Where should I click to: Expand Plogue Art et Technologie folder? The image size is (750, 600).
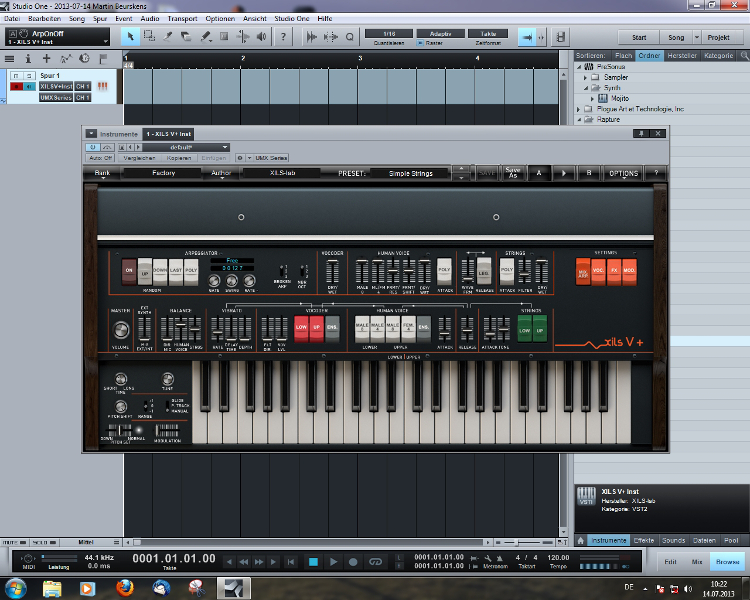[578, 109]
